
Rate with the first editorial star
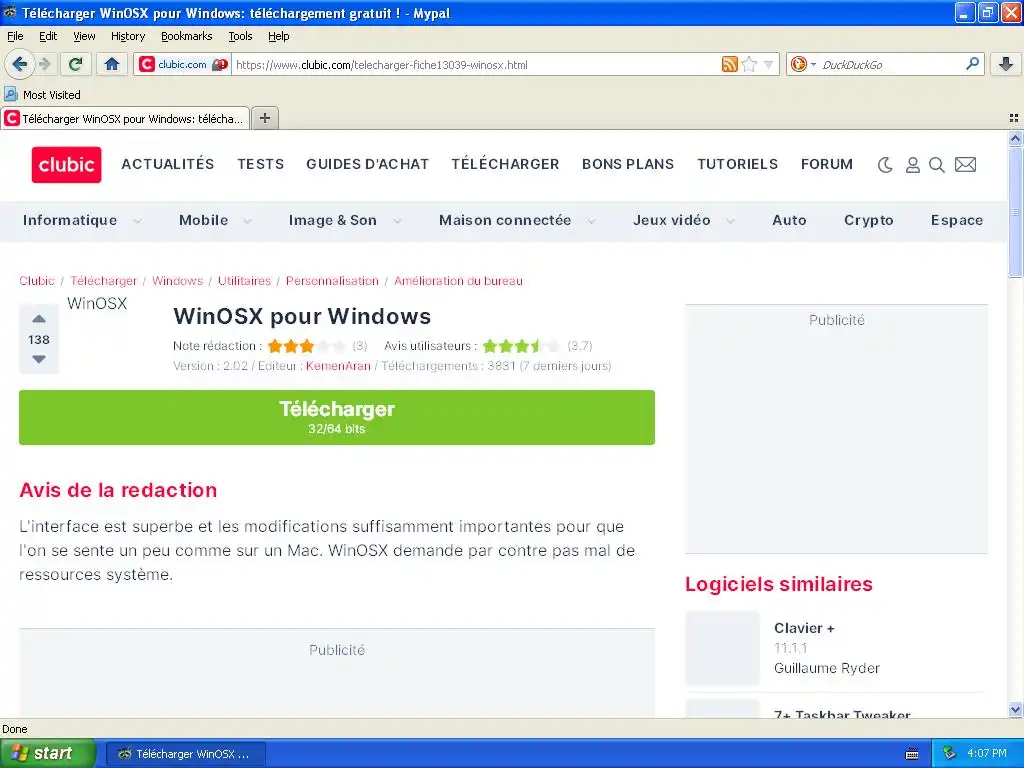pos(275,345)
